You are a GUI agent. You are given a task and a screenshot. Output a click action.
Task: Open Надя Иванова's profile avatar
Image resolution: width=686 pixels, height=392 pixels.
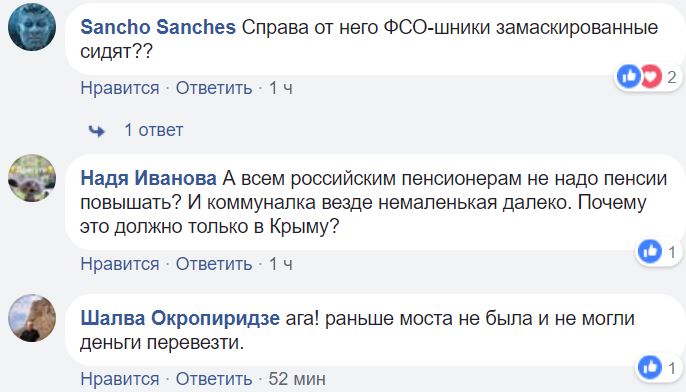[x=32, y=178]
